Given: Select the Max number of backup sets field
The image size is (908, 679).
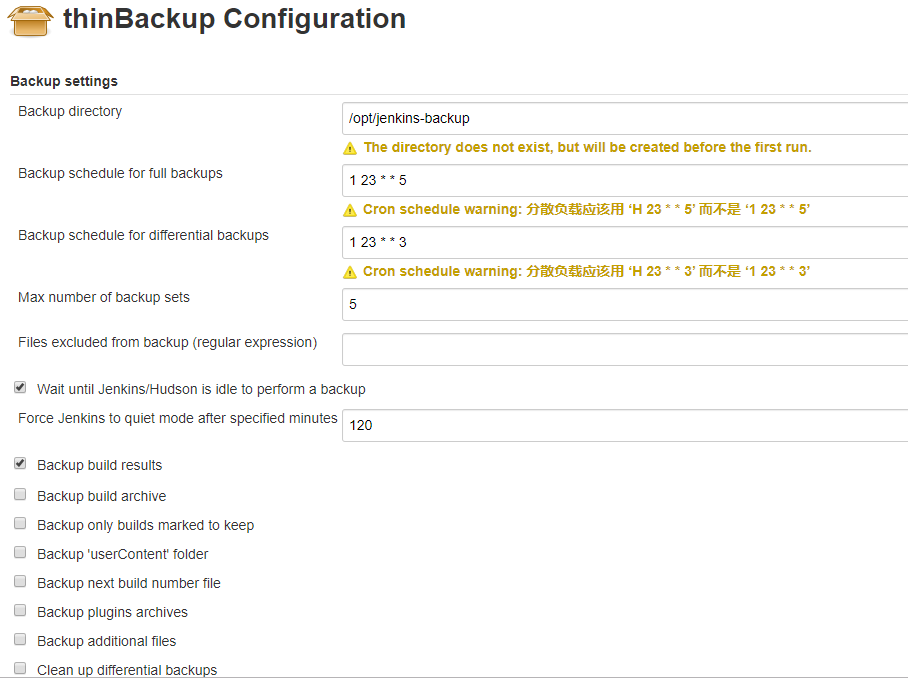Looking at the screenshot, I should pos(624,304).
